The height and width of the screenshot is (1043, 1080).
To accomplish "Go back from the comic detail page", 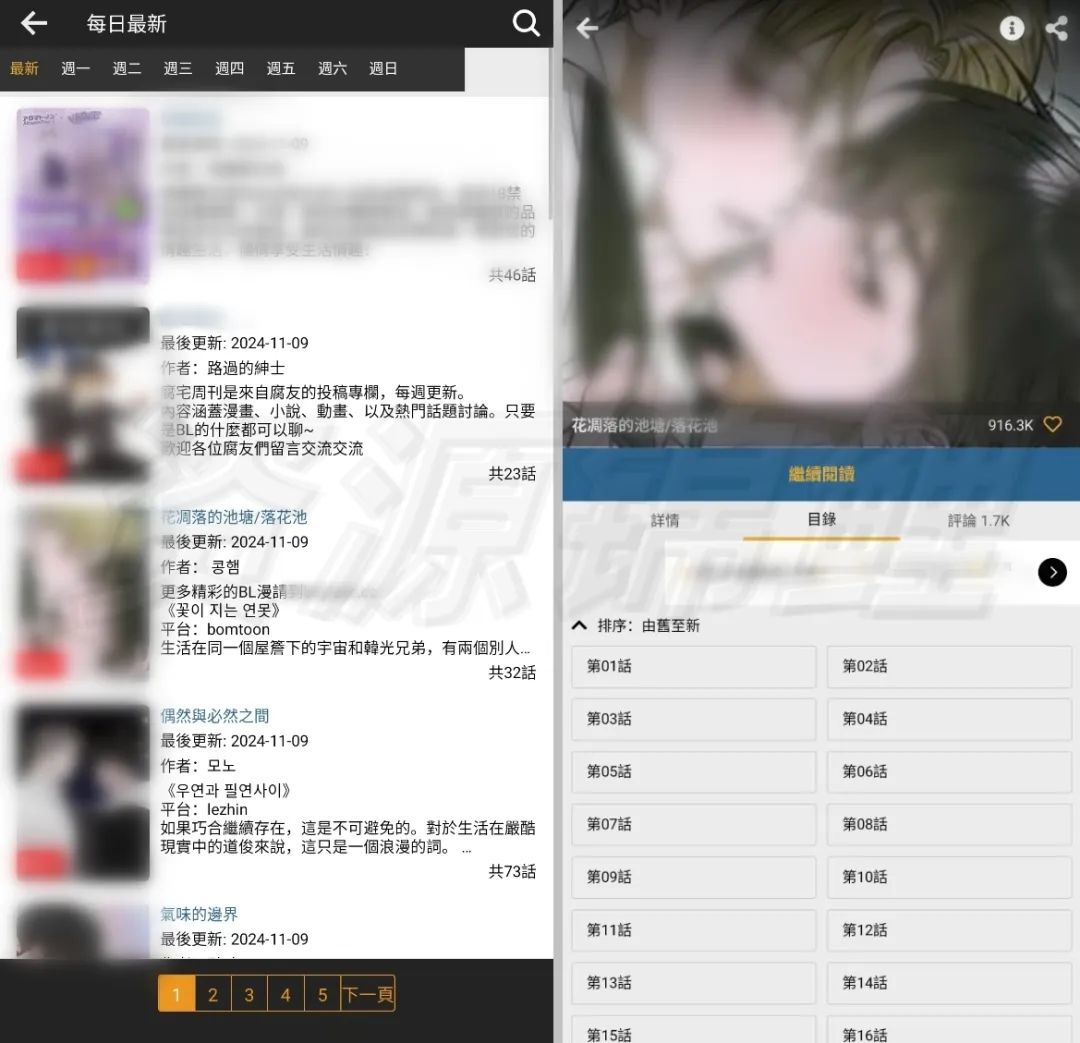I will pyautogui.click(x=587, y=28).
